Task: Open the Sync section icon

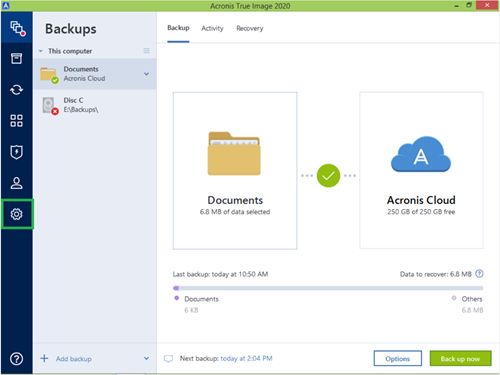Action: pos(16,89)
